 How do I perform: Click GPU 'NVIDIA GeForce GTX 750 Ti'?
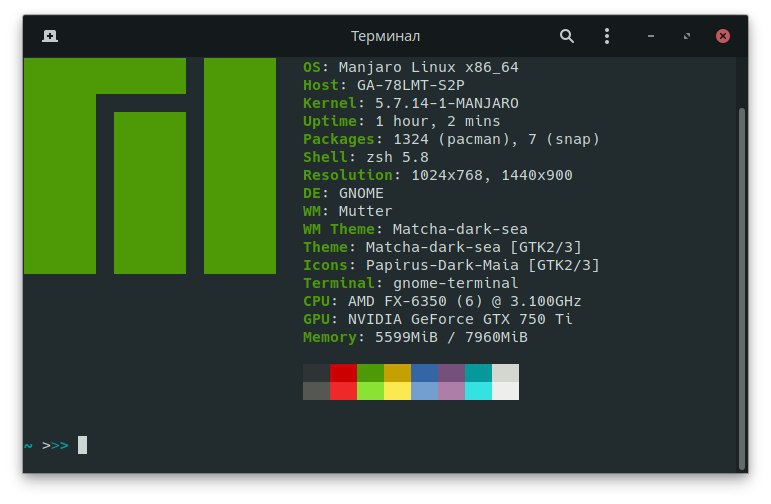[x=460, y=319]
